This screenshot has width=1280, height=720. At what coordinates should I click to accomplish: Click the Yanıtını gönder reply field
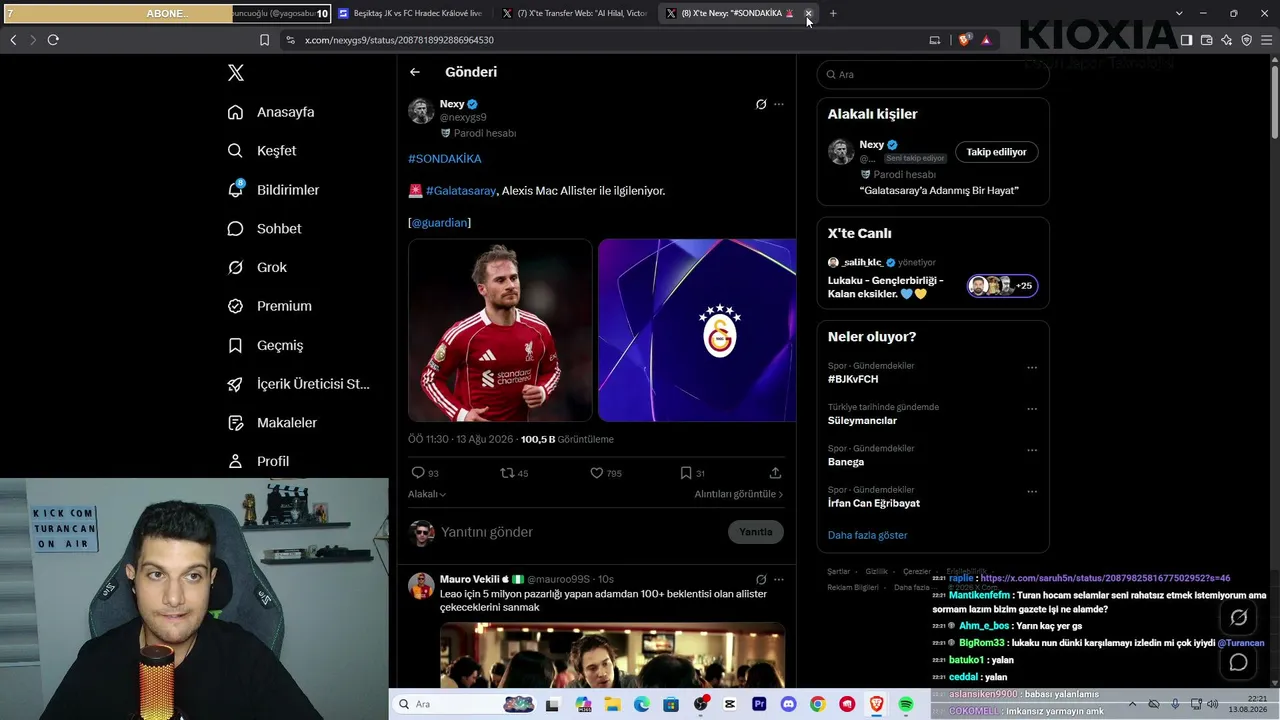point(580,532)
